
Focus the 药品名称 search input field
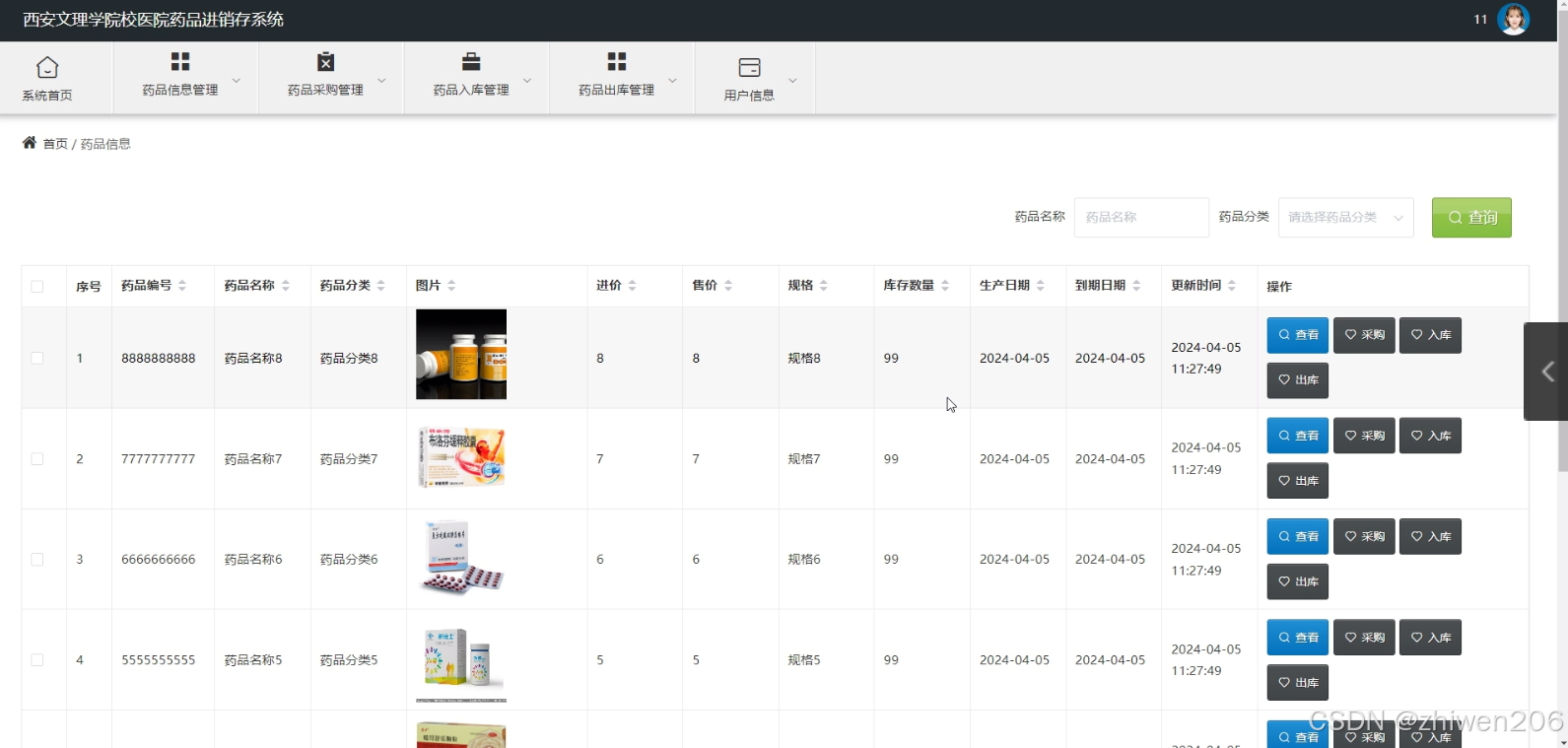(1141, 218)
